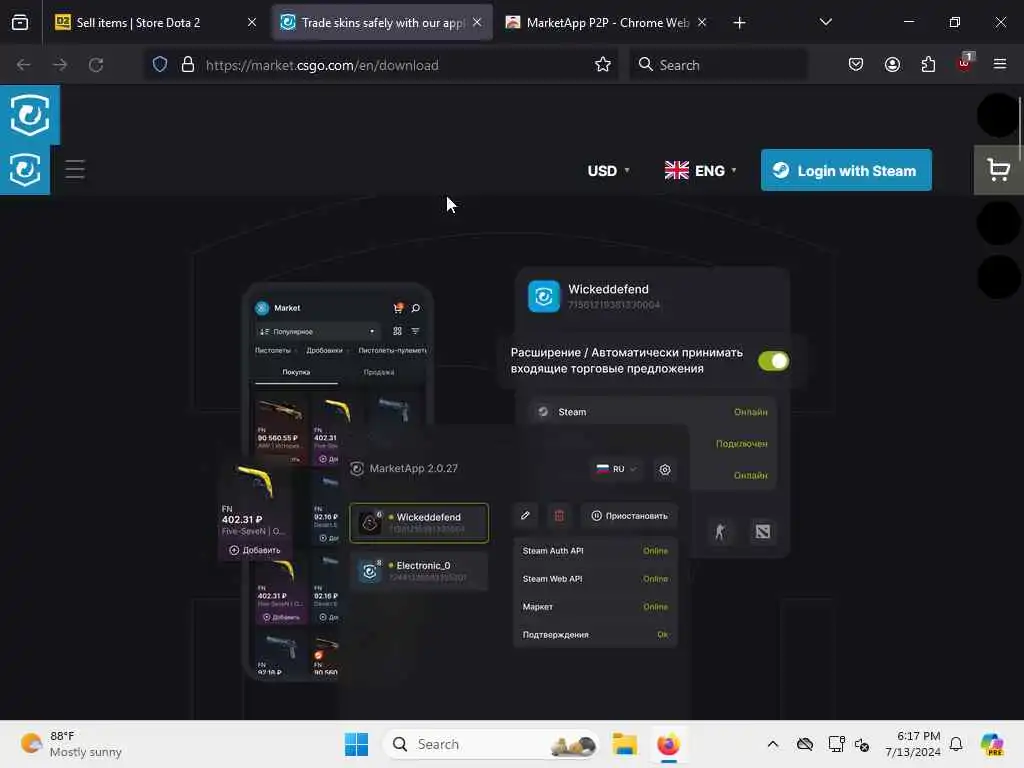This screenshot has width=1024, height=768.
Task: Click the Приостановить pause button
Action: click(630, 516)
